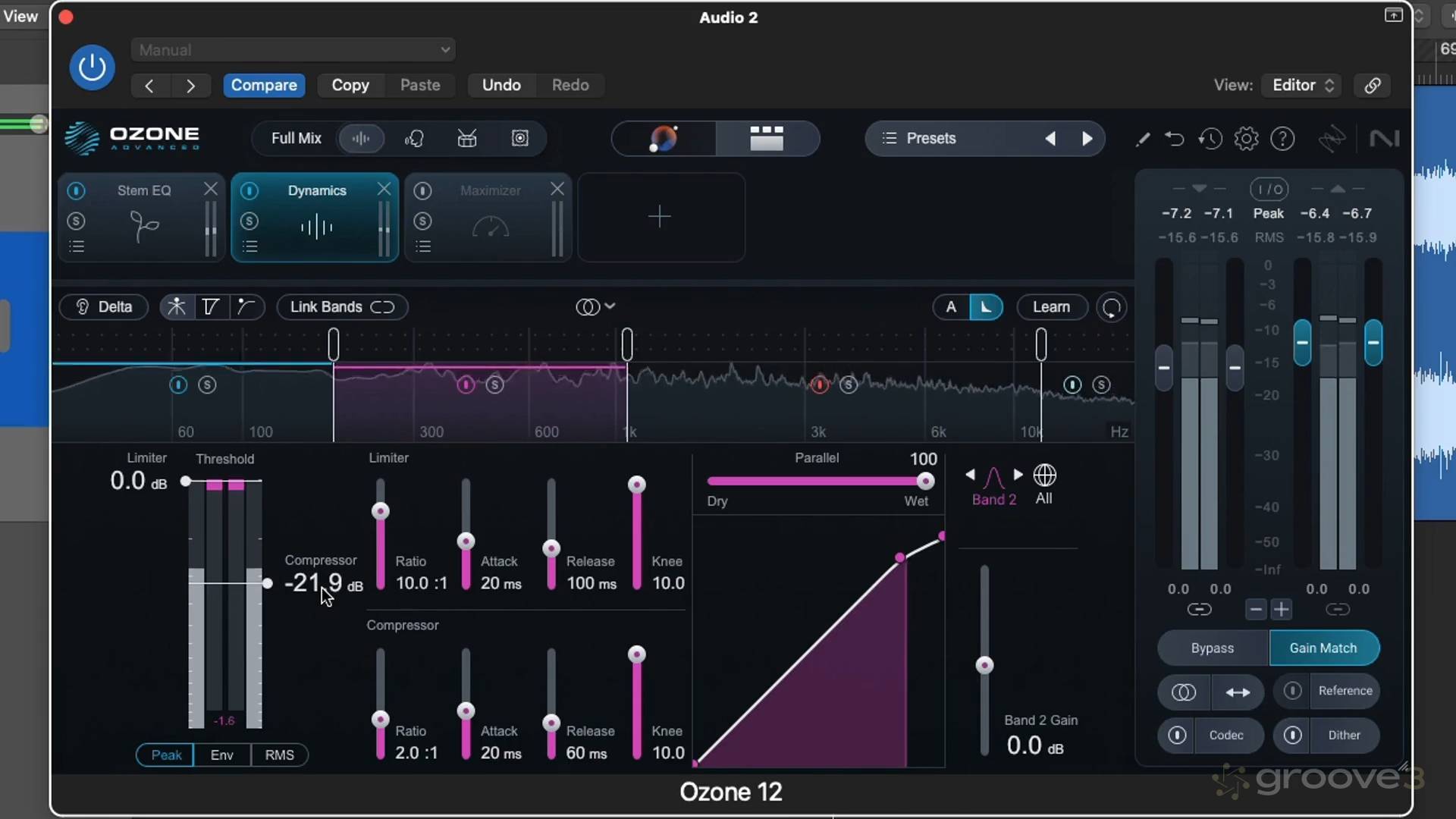This screenshot has height=819, width=1456.
Task: Expand the stereo mode chevron dropdown
Action: click(x=610, y=306)
